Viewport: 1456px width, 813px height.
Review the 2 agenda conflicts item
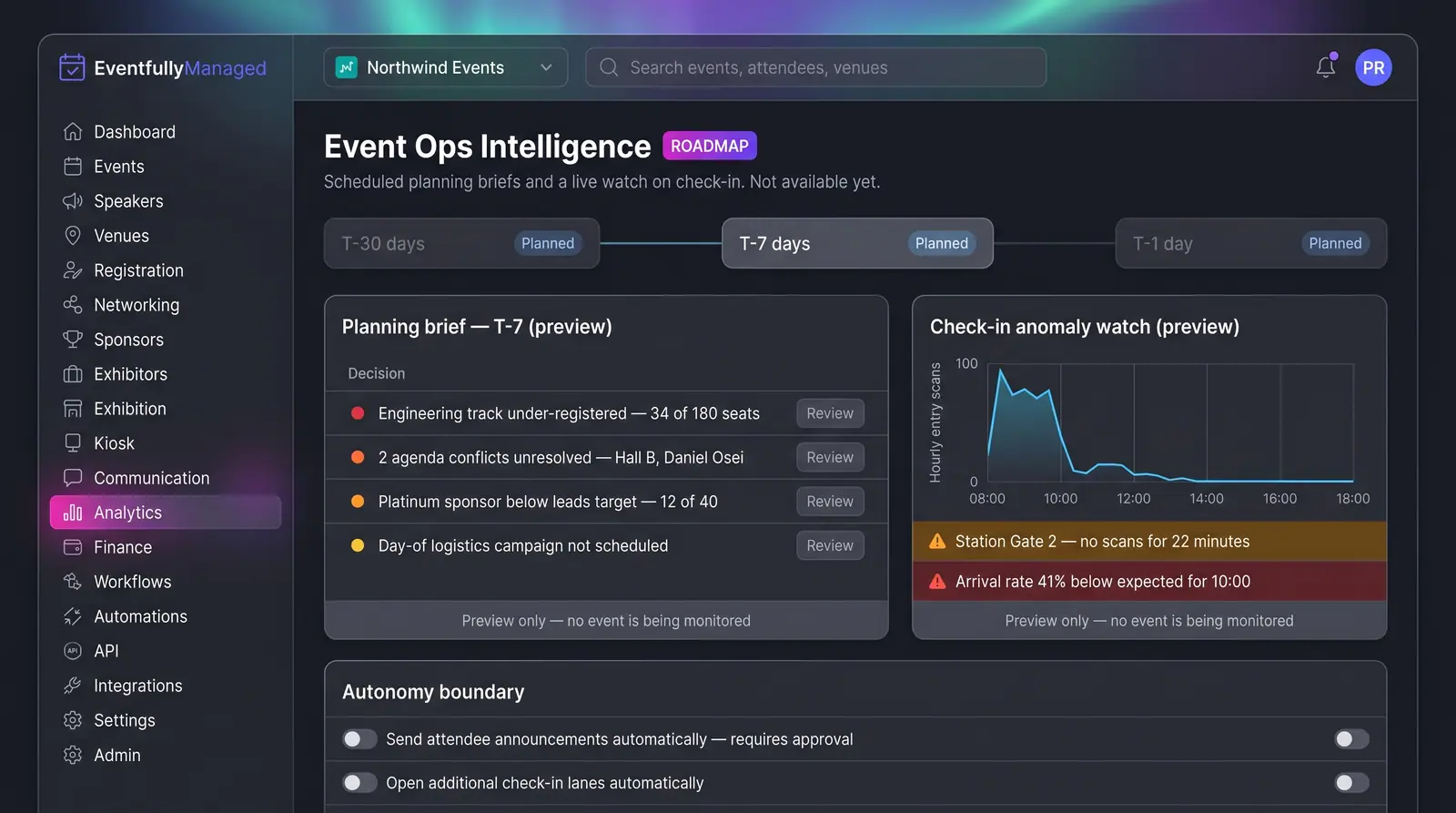pyautogui.click(x=830, y=457)
